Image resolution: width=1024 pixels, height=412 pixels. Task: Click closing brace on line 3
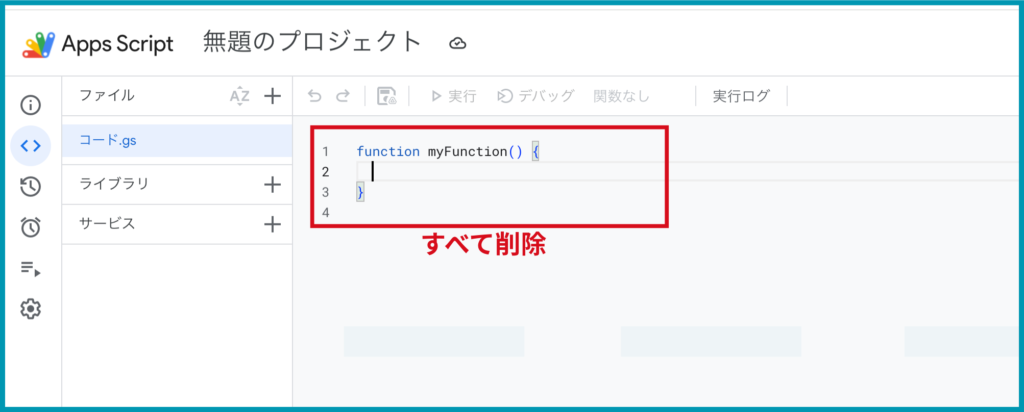coord(360,193)
